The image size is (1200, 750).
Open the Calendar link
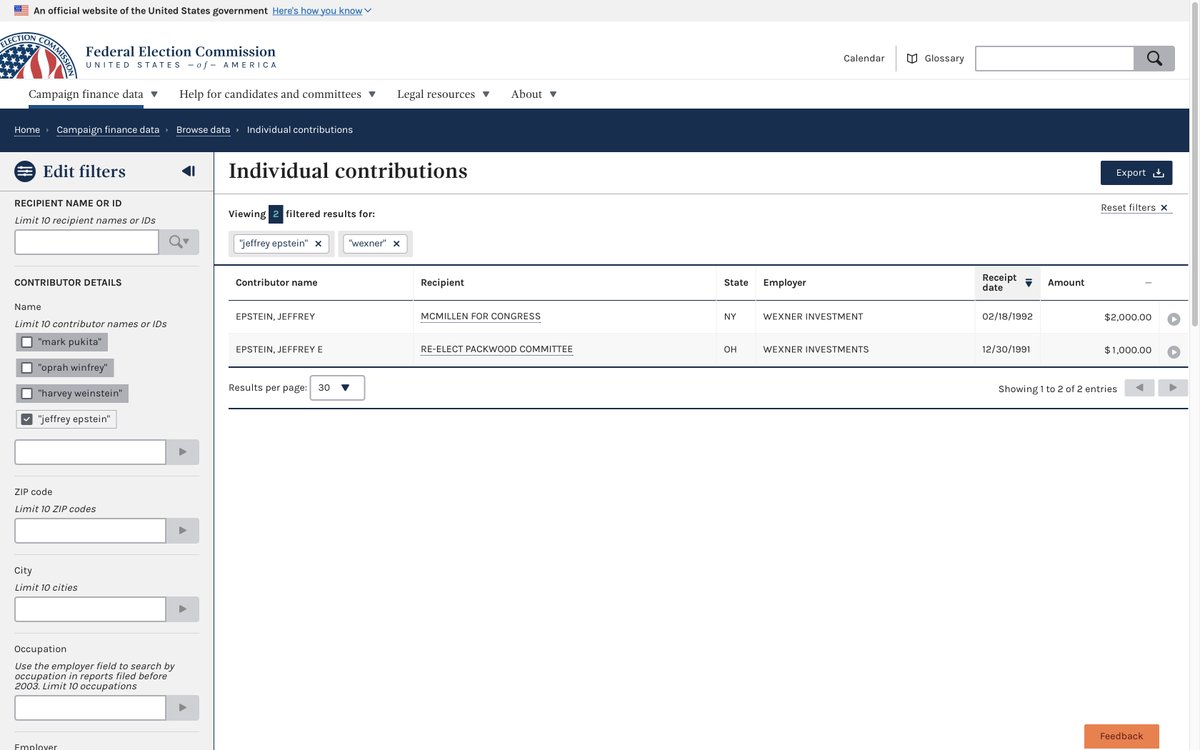pos(864,59)
